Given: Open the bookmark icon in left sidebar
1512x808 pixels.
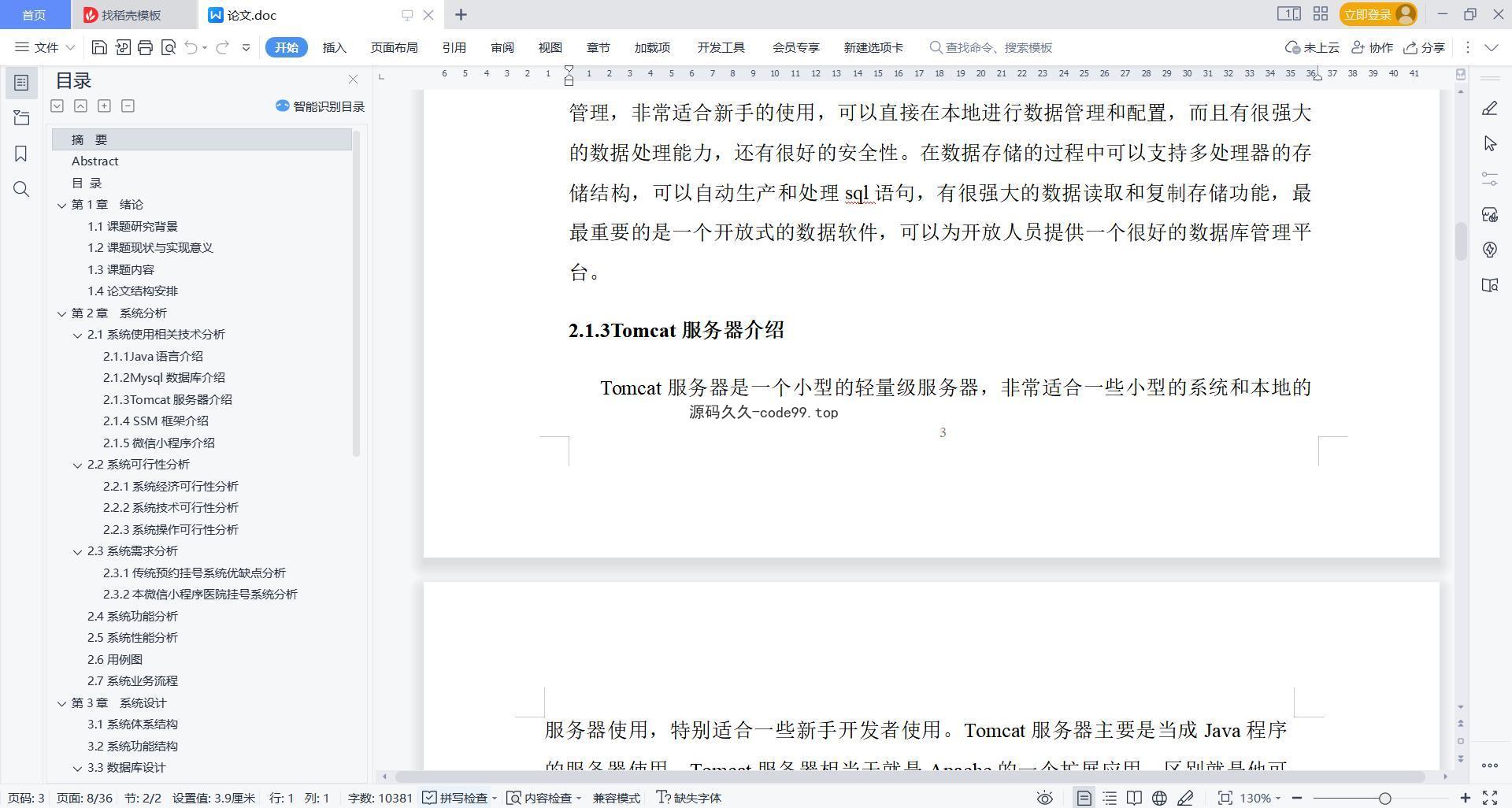Looking at the screenshot, I should click(21, 154).
